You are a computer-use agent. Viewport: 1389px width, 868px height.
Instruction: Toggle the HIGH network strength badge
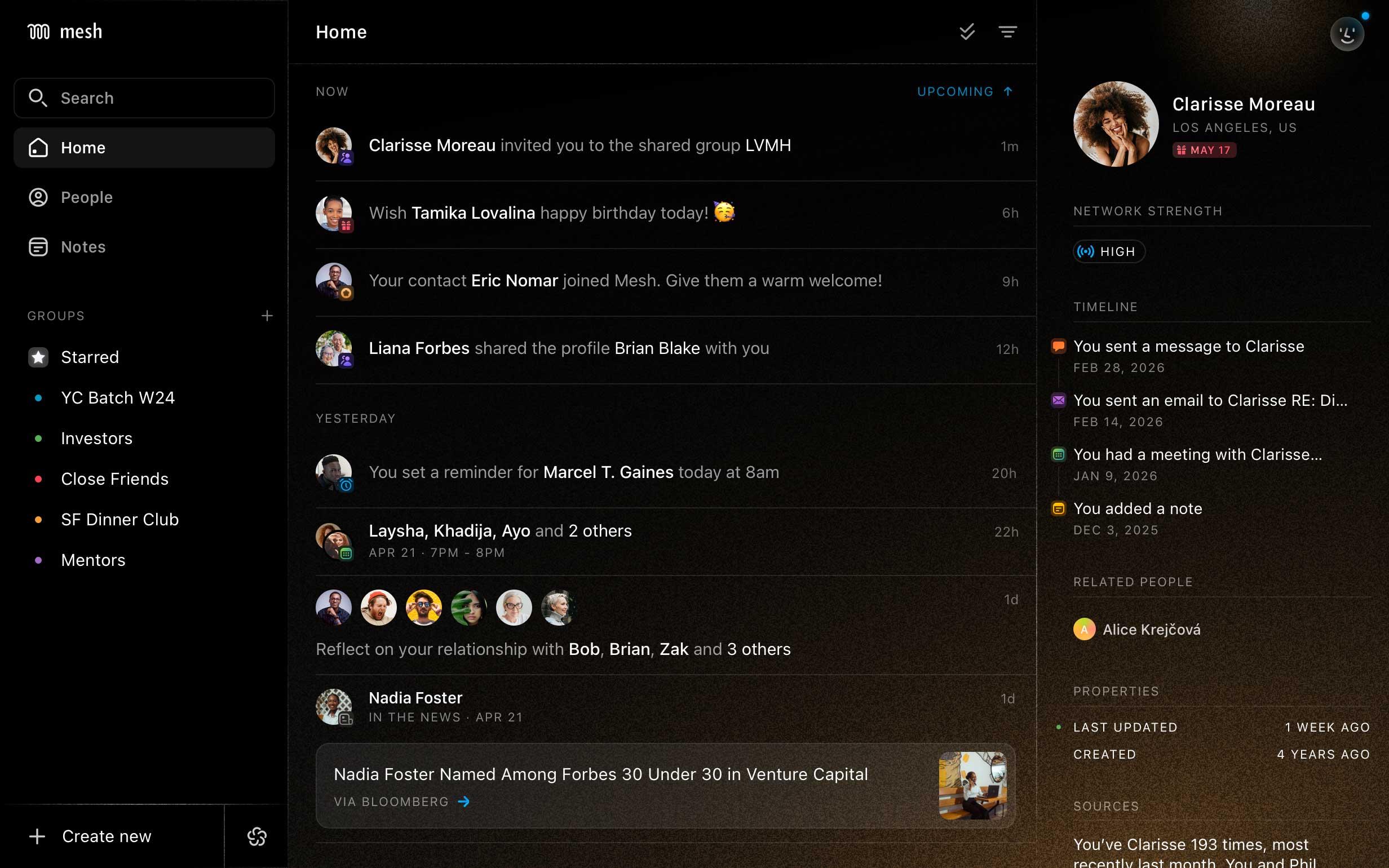tap(1108, 251)
